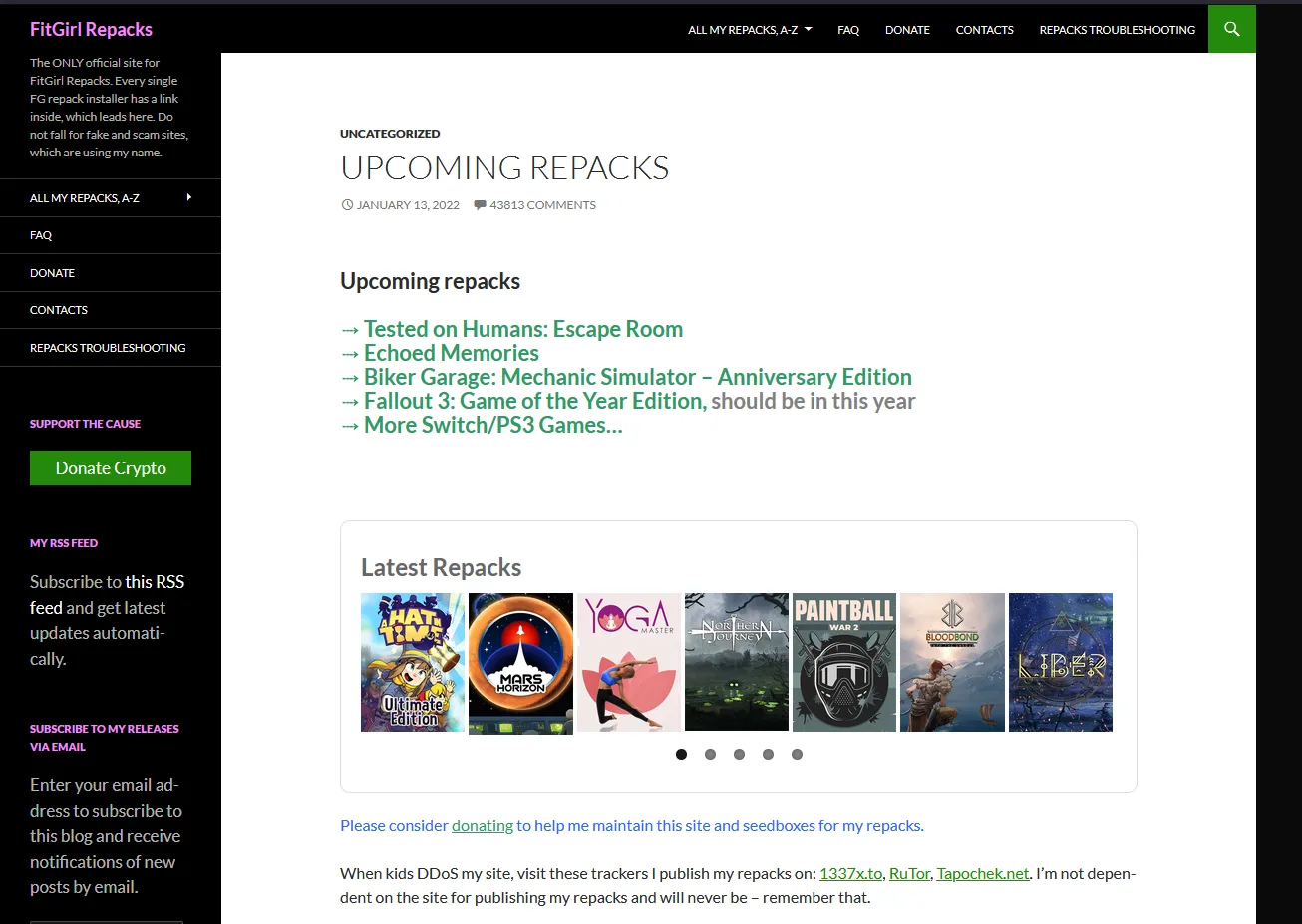Image resolution: width=1302 pixels, height=924 pixels.
Task: Select the first carousel pagination dot
Action: point(681,755)
